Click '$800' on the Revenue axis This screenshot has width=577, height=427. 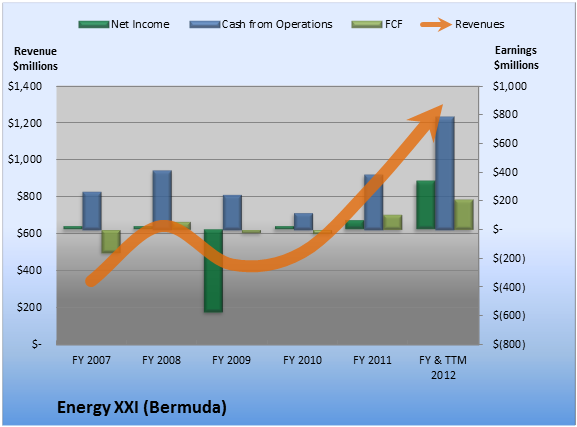(x=29, y=196)
